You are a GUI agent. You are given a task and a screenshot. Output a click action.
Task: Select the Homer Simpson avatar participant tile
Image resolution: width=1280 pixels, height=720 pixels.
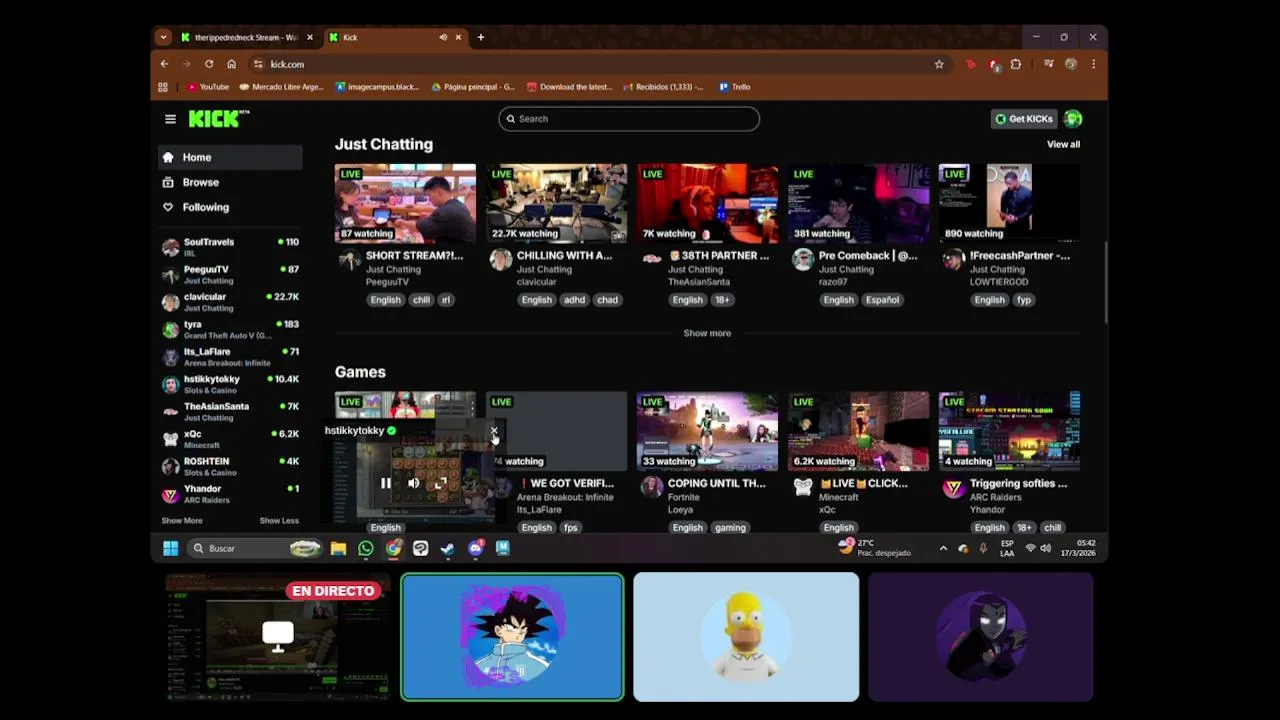tap(746, 637)
